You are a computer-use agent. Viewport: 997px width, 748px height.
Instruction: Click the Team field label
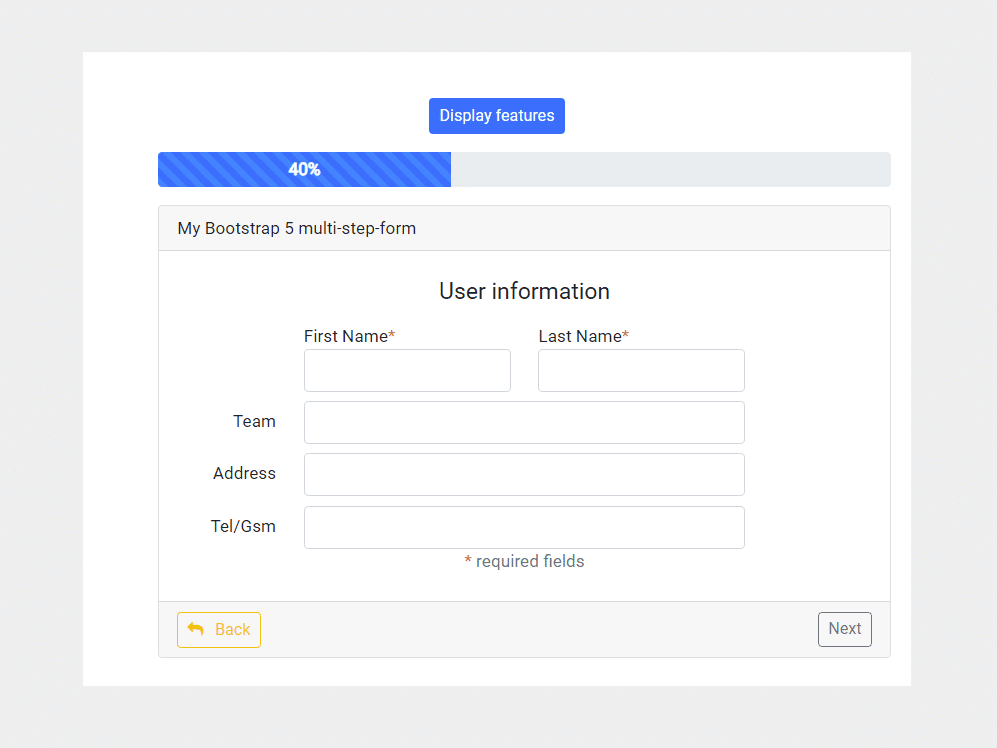pyautogui.click(x=254, y=421)
